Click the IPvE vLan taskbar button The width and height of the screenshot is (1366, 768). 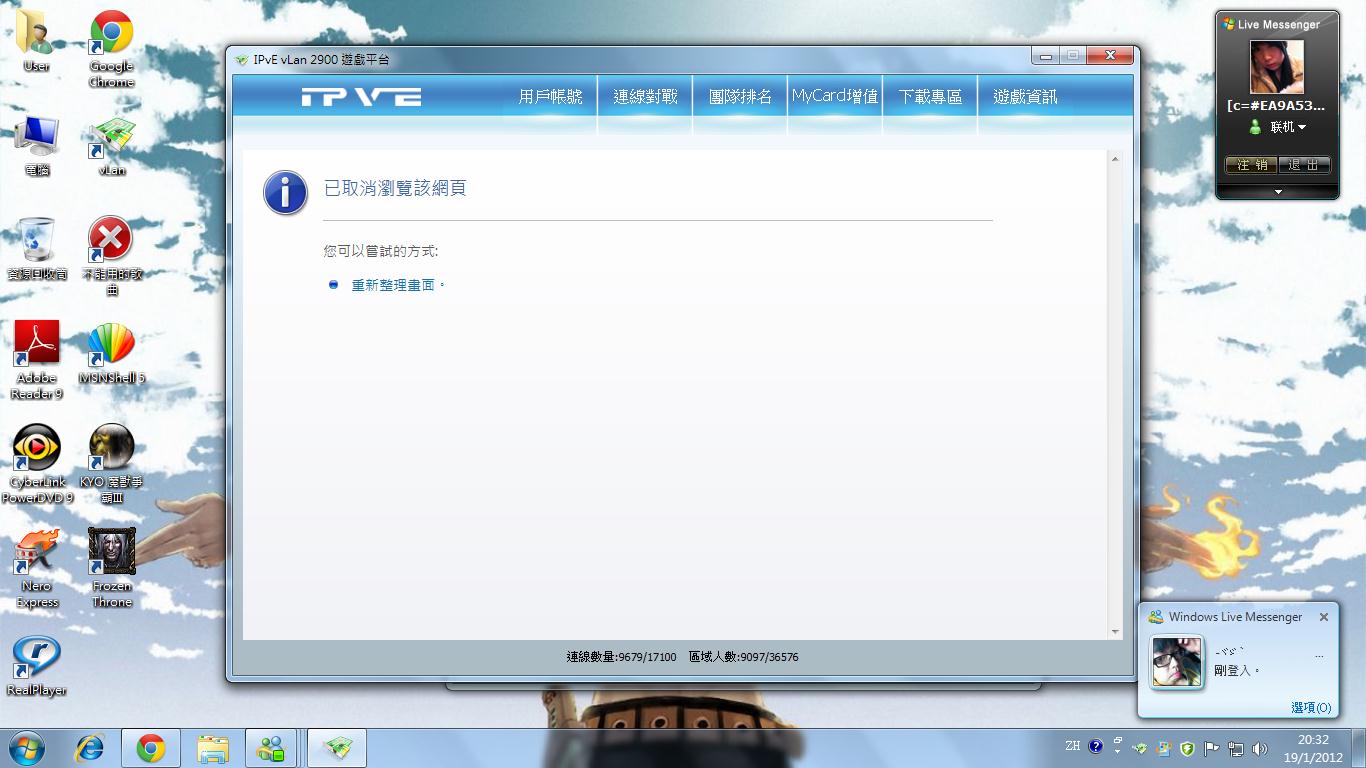pos(337,748)
